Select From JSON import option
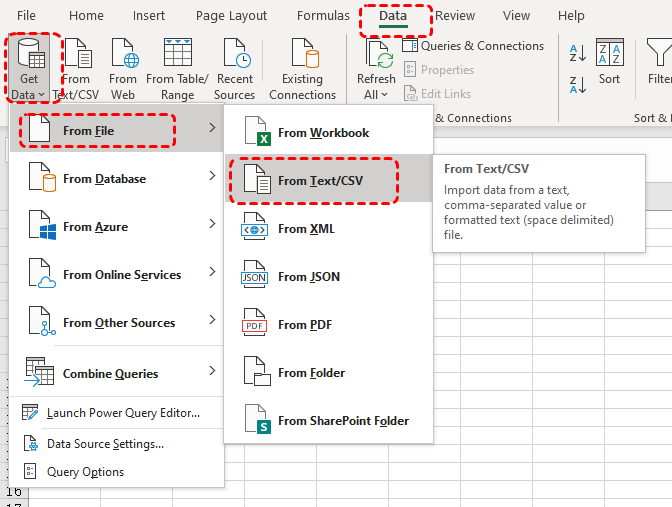The width and height of the screenshot is (672, 507). coord(309,277)
